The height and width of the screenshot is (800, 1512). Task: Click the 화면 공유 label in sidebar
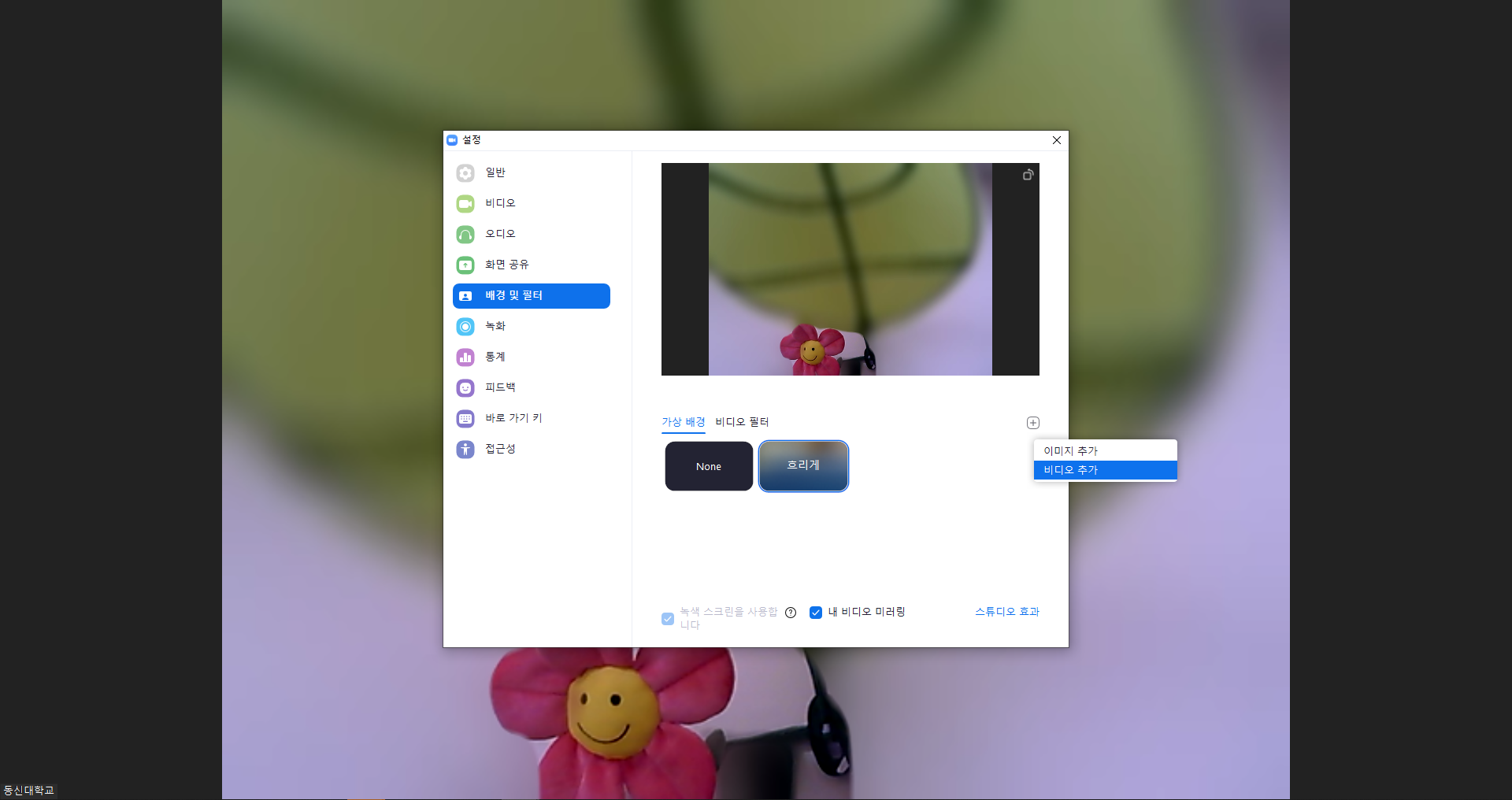click(x=507, y=265)
